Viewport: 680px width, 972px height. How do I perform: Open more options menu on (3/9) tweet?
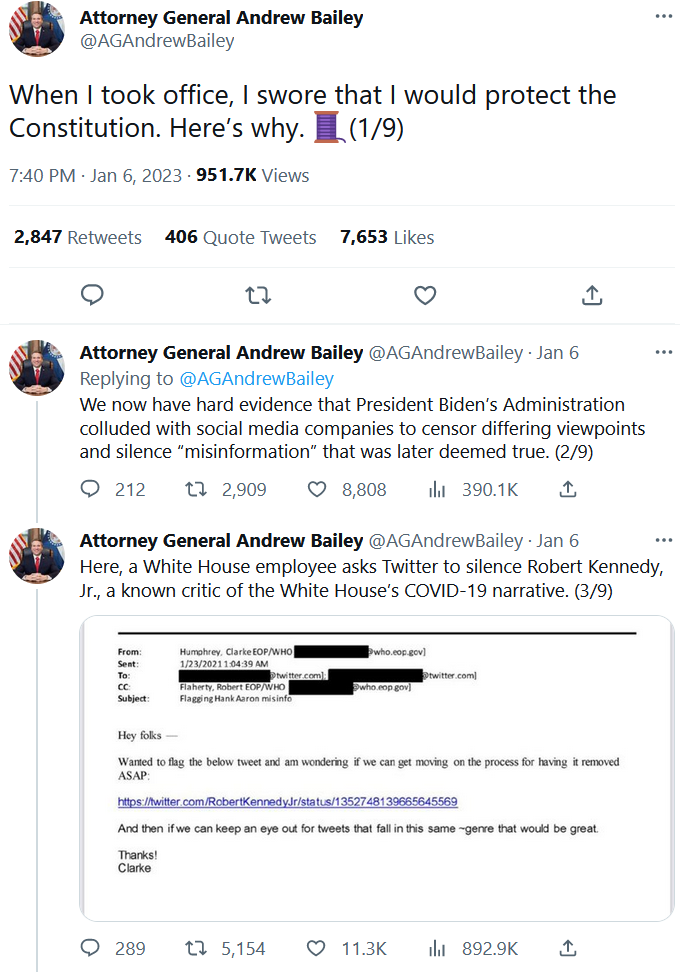(663, 540)
